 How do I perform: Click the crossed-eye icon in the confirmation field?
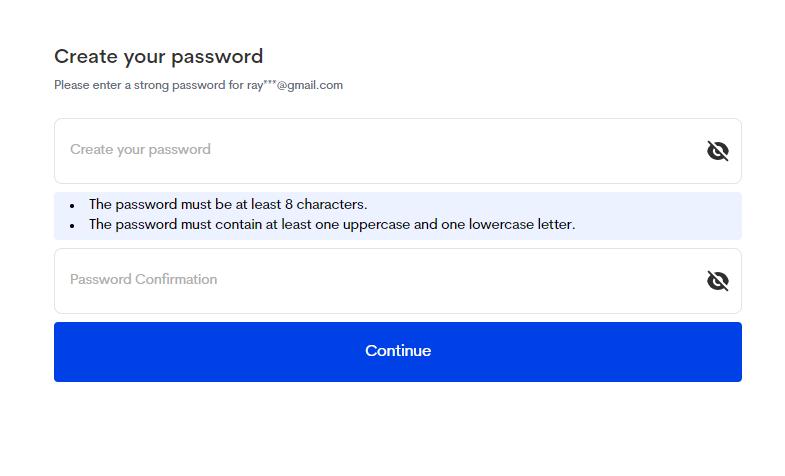point(717,281)
